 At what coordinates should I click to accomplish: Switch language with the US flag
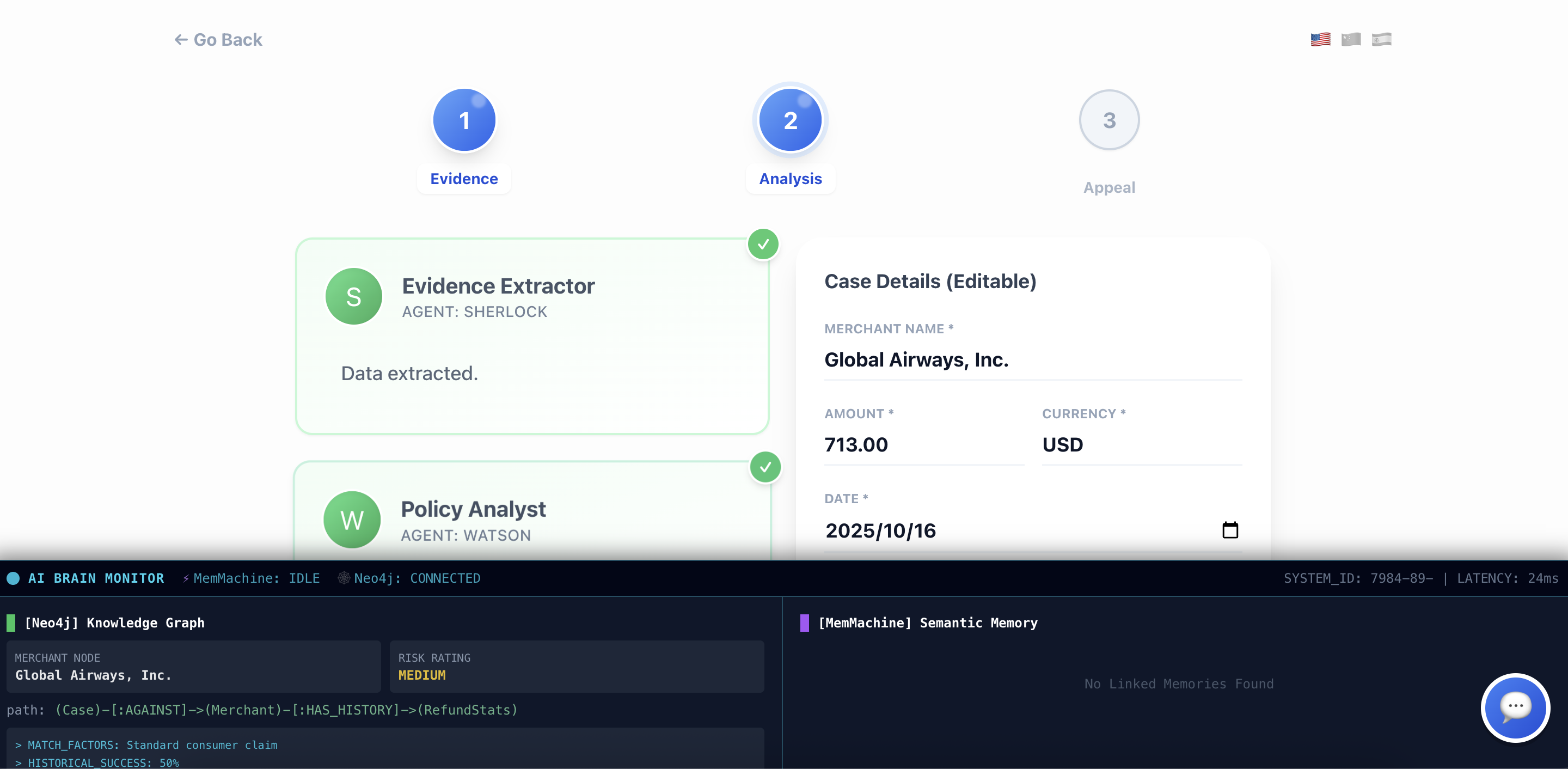[x=1320, y=40]
